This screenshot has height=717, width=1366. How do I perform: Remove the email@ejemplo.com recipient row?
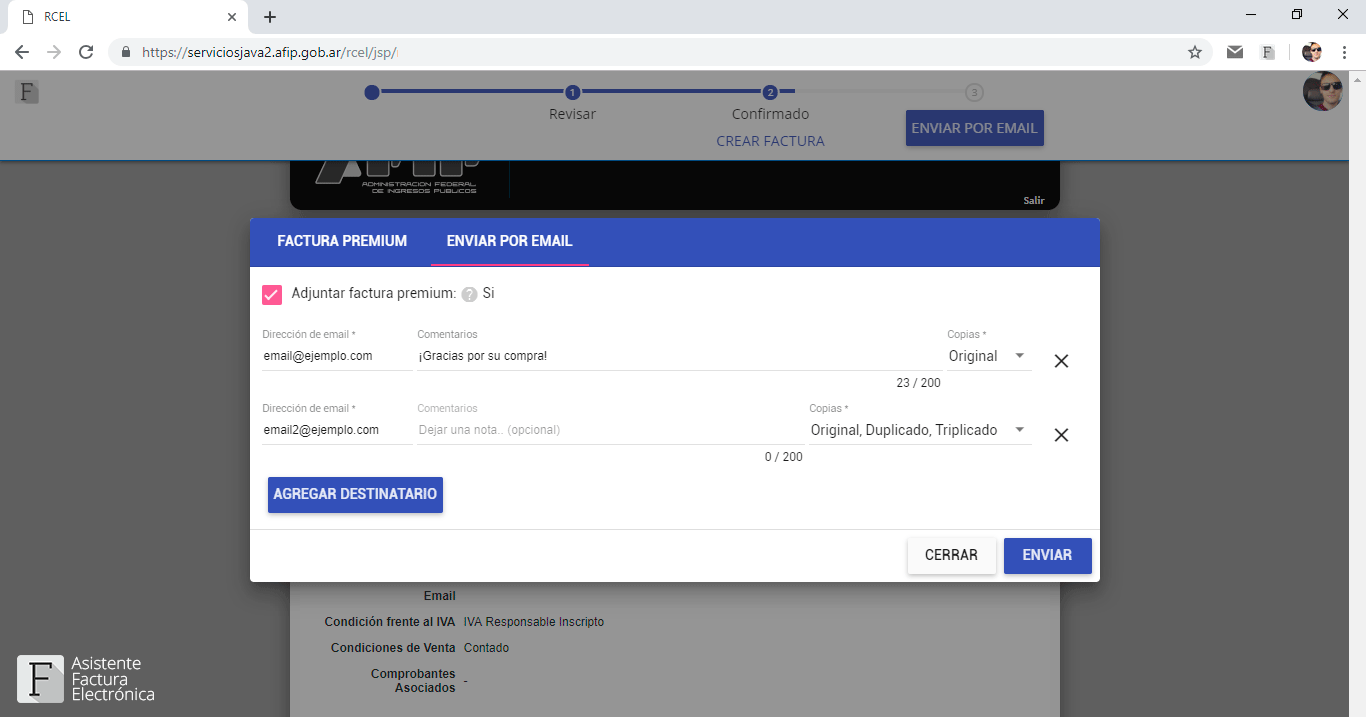click(1061, 361)
